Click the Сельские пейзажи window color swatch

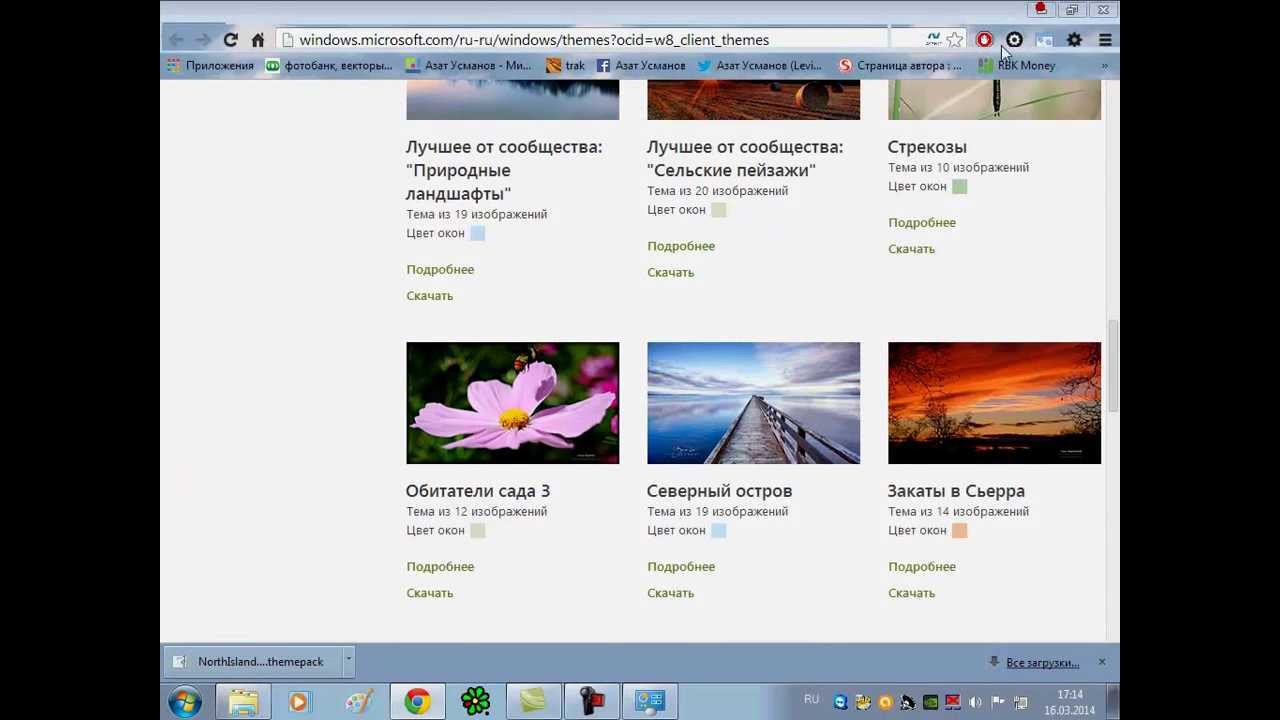(x=719, y=210)
